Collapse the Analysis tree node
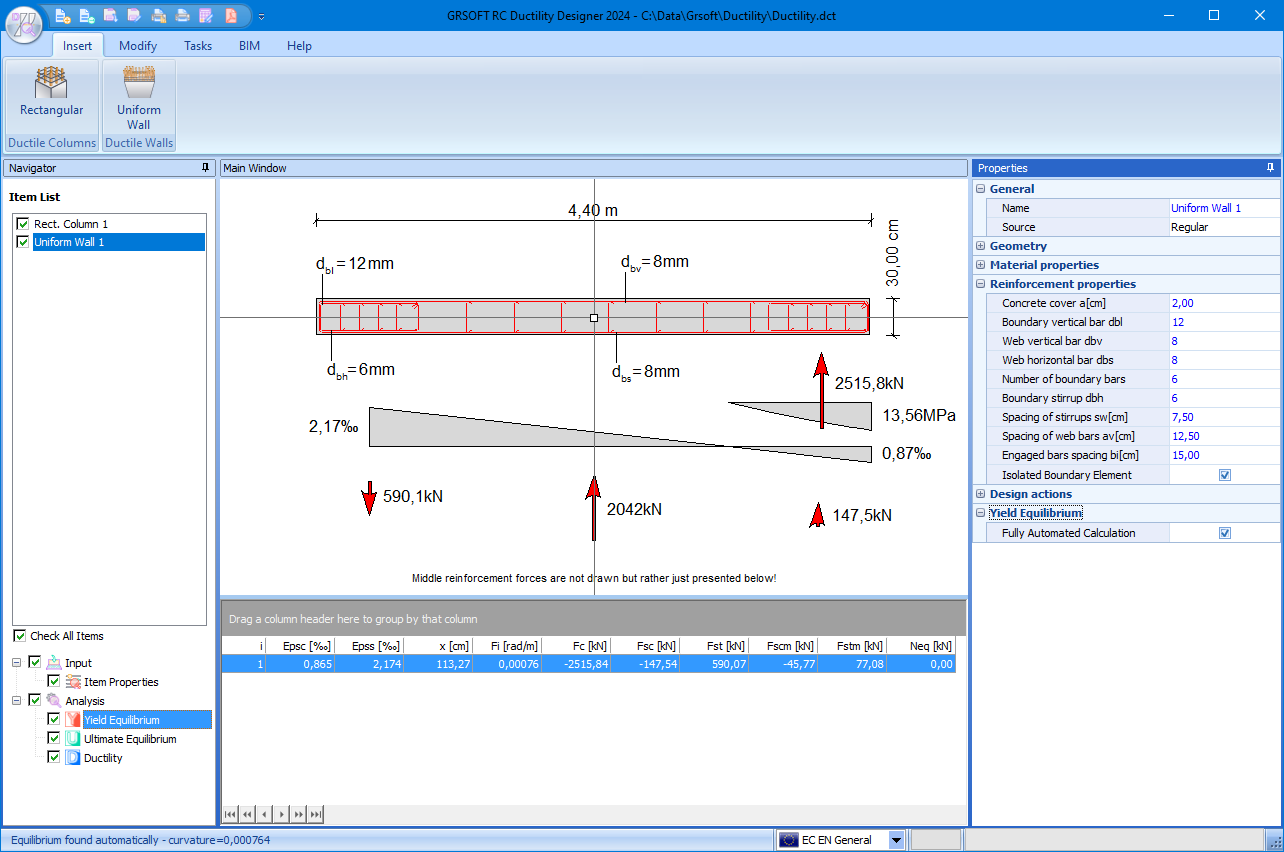 (18, 700)
